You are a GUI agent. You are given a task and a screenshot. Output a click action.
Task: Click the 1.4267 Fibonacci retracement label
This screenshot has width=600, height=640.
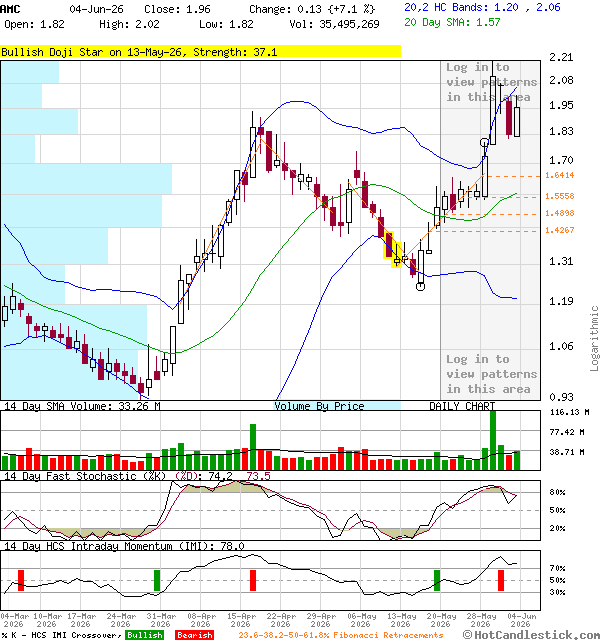(560, 230)
